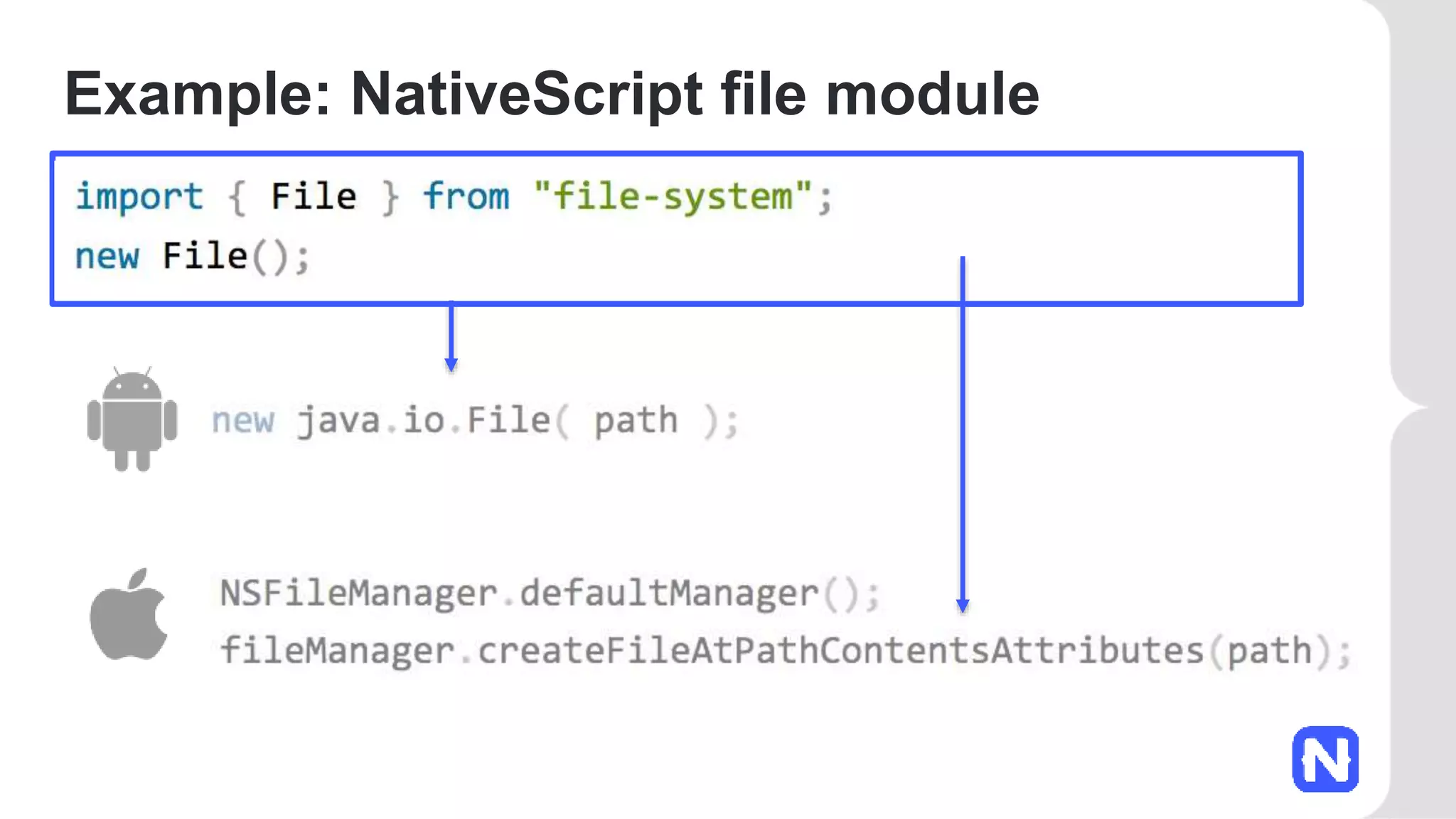This screenshot has width=1456, height=819.
Task: Click the import File from "file-system" line
Action: pyautogui.click(x=454, y=197)
